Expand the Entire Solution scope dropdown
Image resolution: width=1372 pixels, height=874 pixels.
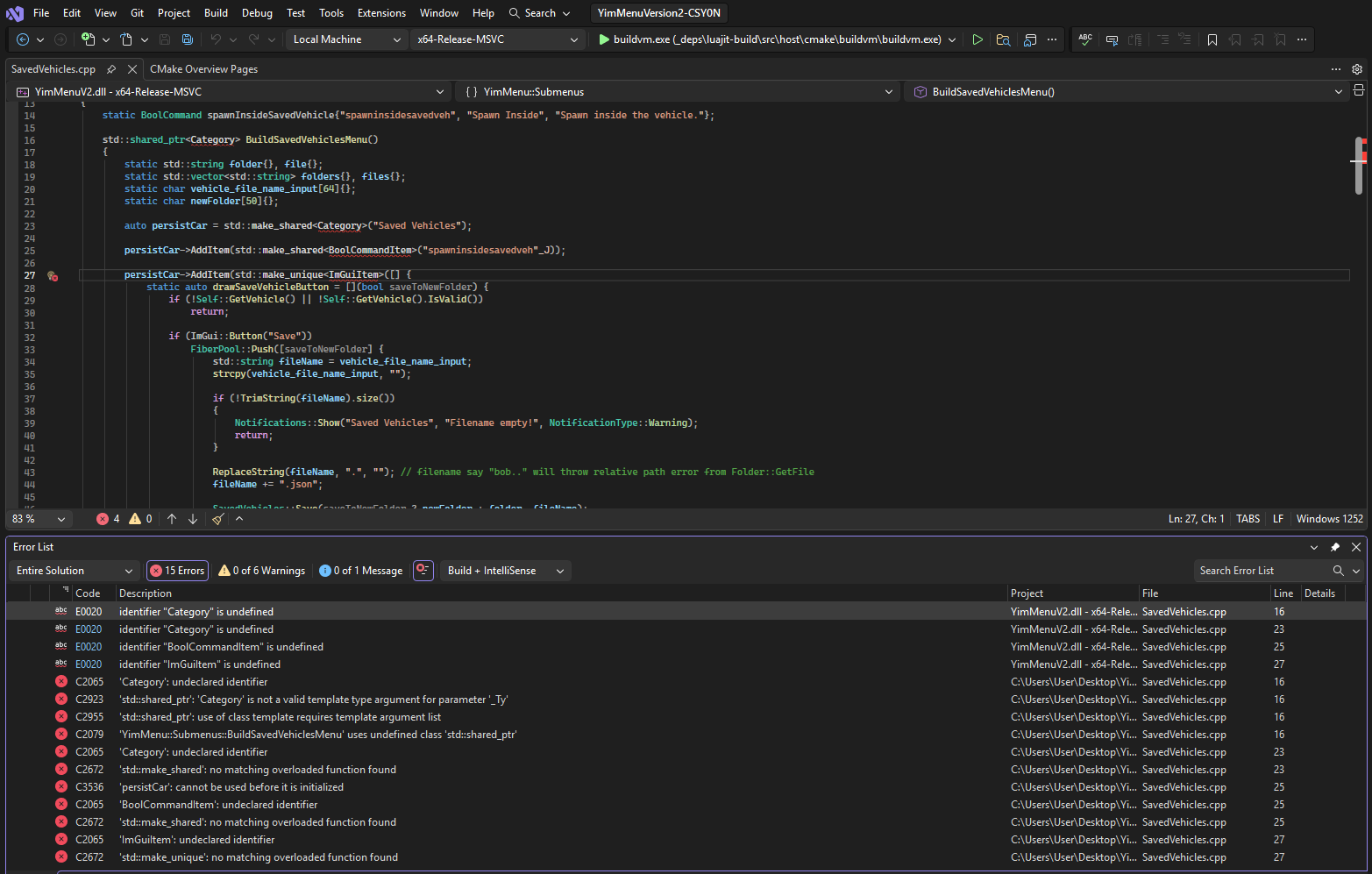pyautogui.click(x=75, y=571)
